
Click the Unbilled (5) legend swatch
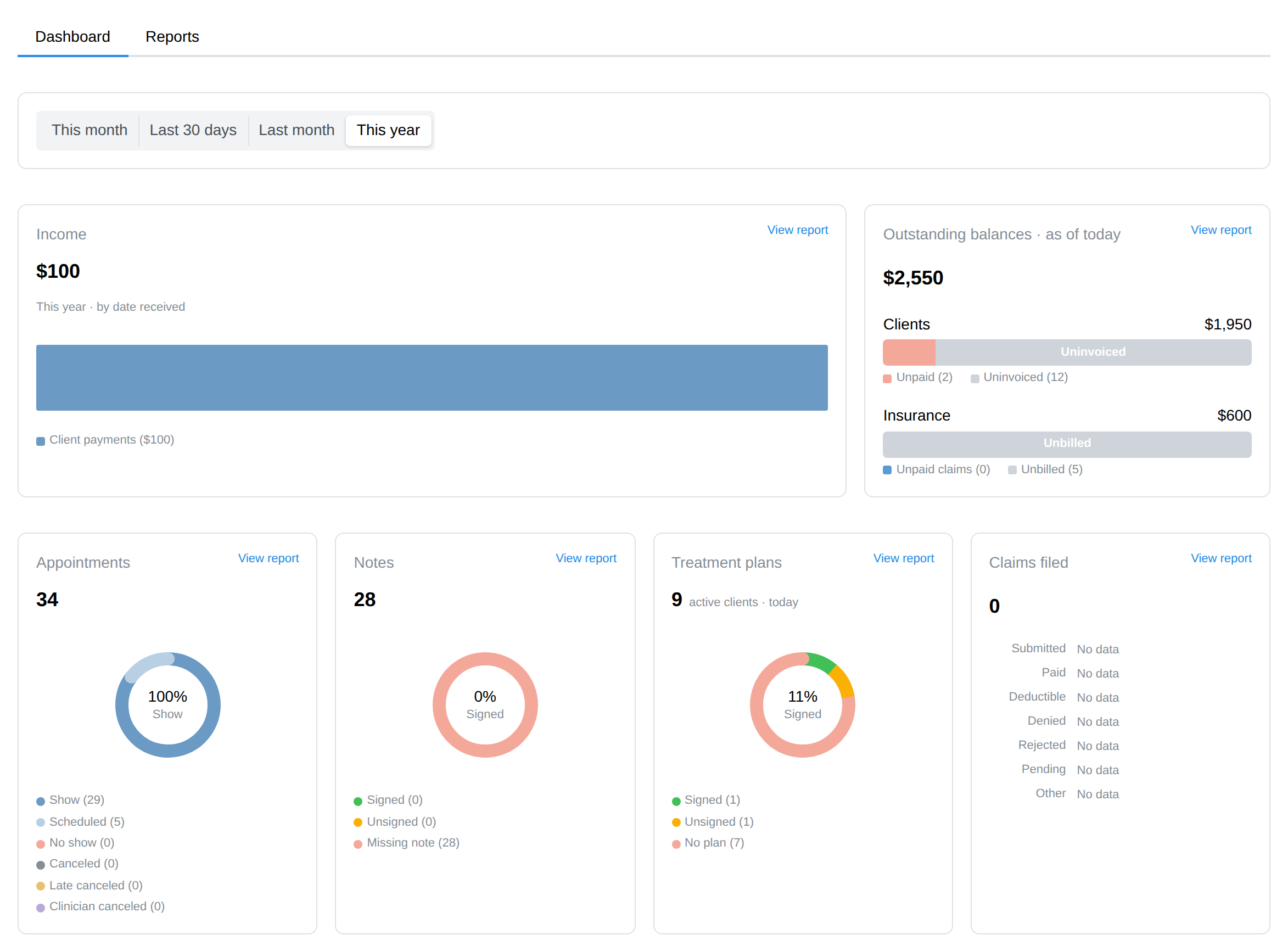pyautogui.click(x=1012, y=471)
